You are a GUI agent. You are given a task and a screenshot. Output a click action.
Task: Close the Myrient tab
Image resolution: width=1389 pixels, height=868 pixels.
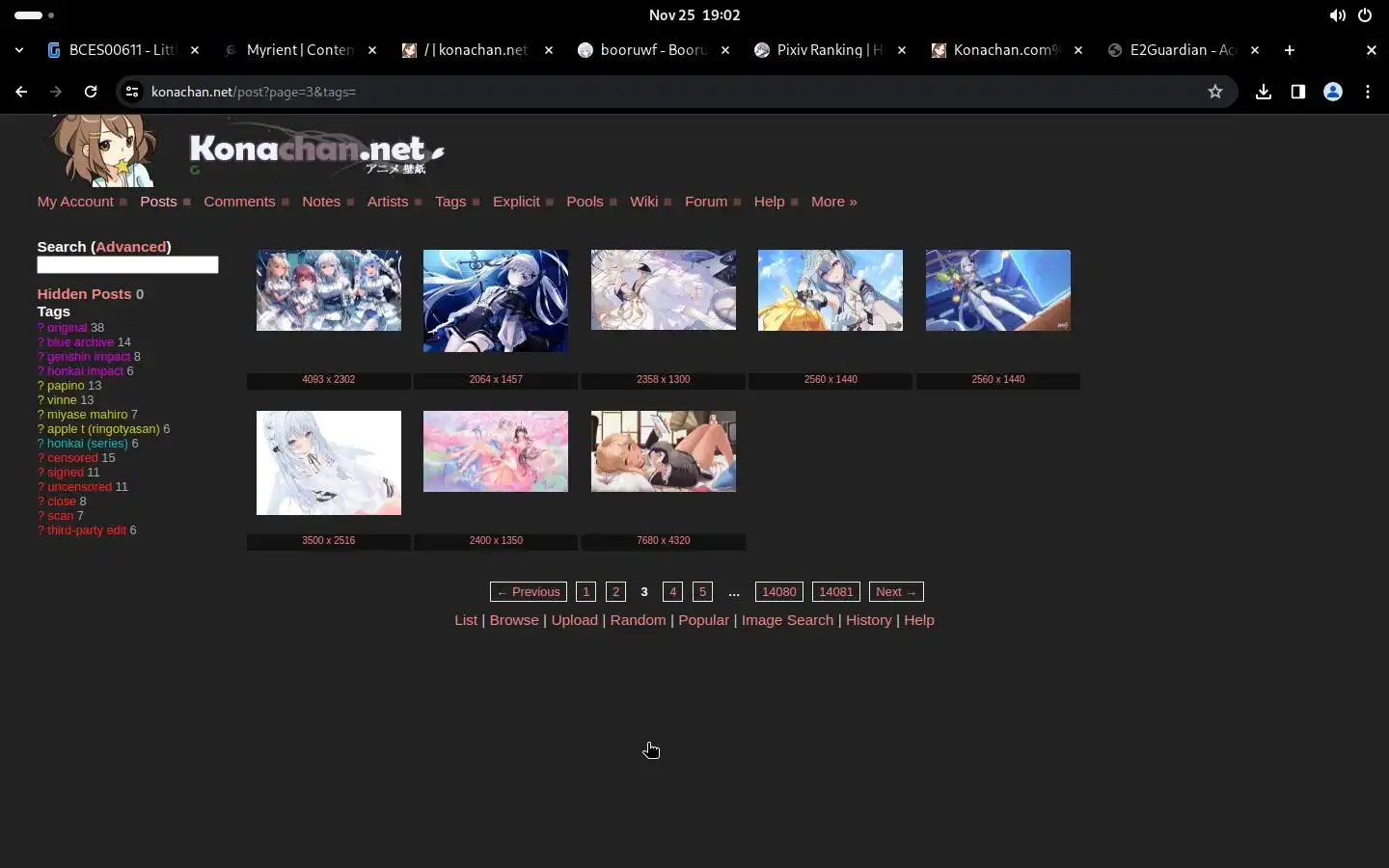click(x=372, y=50)
